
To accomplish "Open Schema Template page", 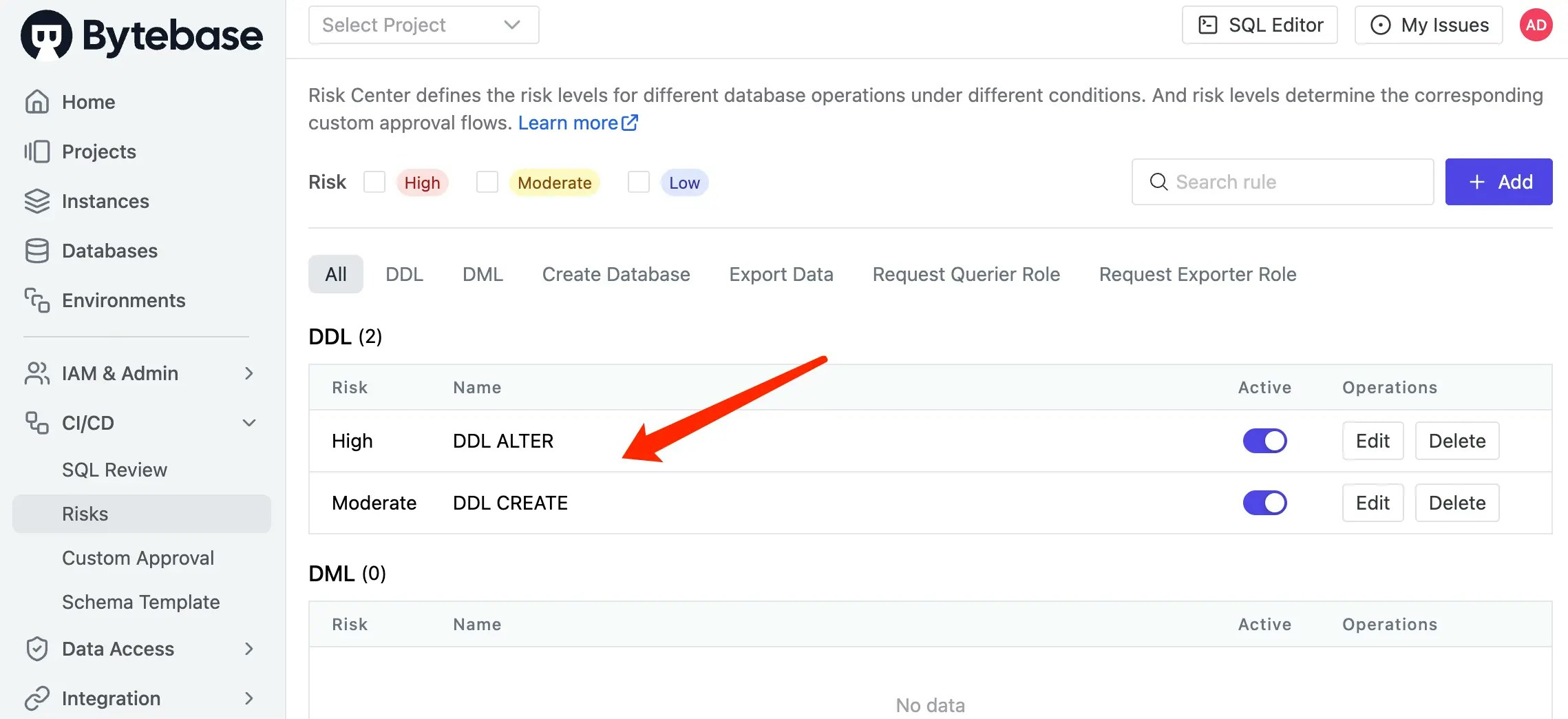I will [141, 602].
